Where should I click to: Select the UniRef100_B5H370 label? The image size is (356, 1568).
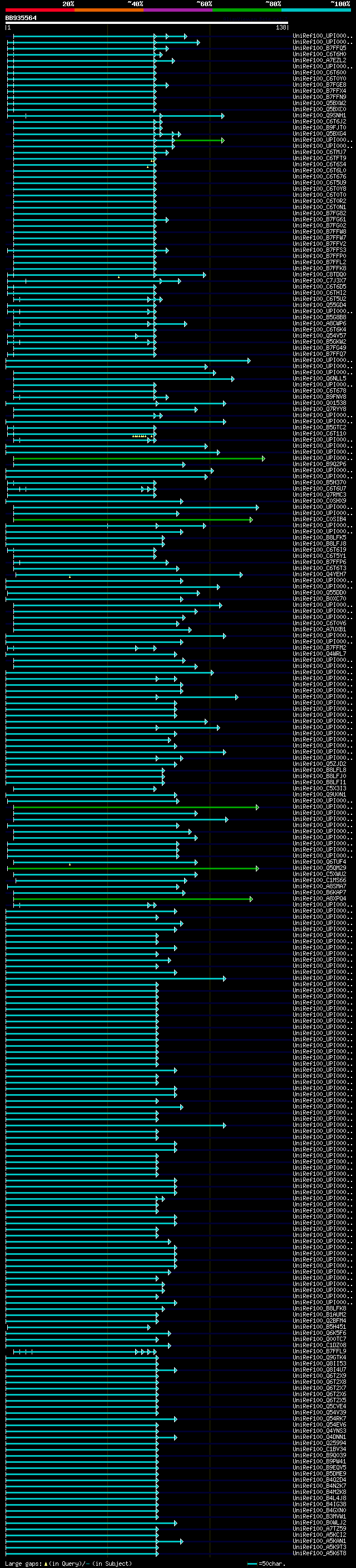pyautogui.click(x=319, y=483)
